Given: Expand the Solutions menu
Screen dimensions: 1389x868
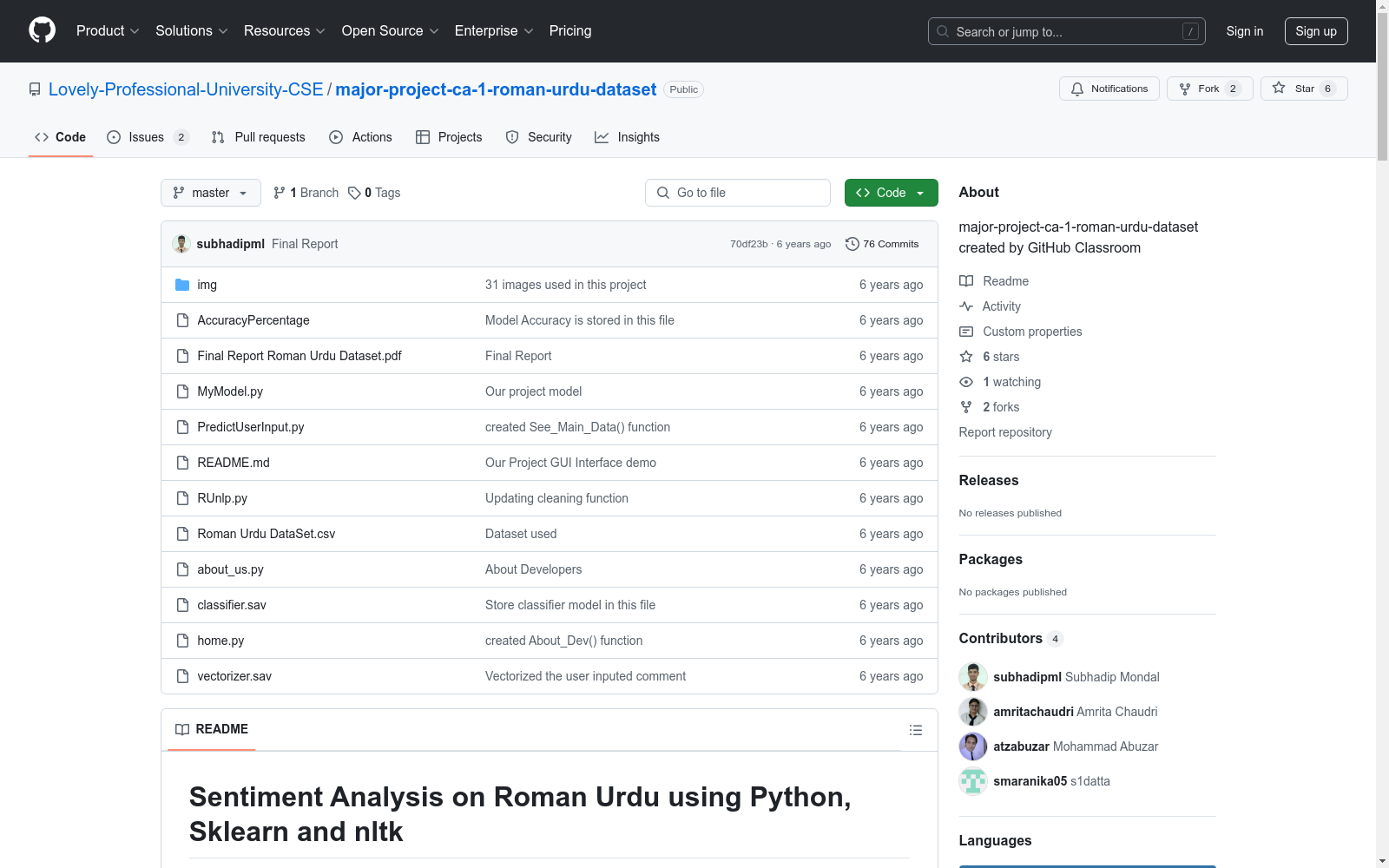Looking at the screenshot, I should [x=192, y=31].
